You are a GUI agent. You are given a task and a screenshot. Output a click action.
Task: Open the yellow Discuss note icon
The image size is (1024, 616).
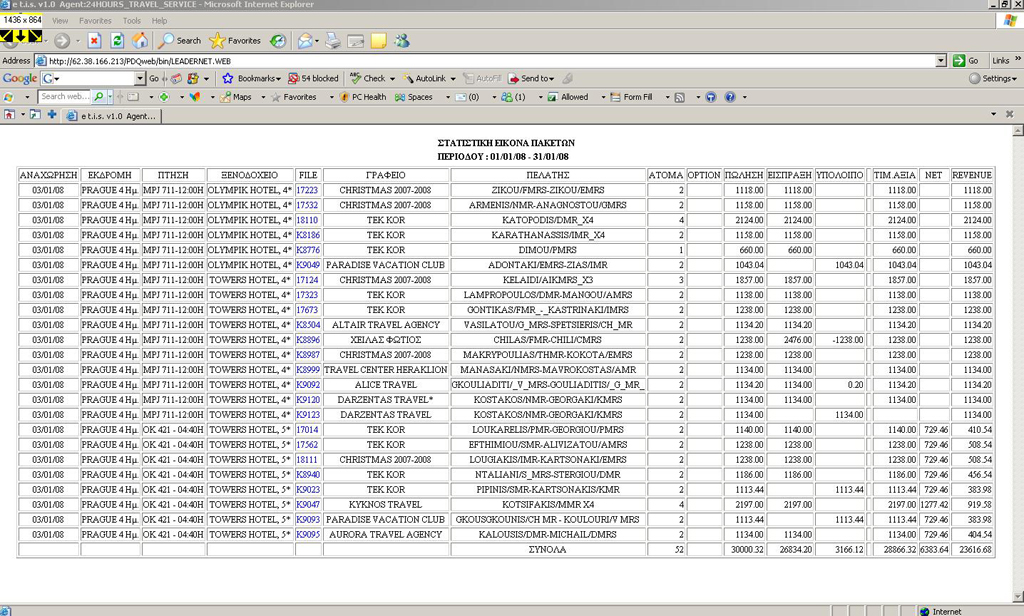(379, 41)
